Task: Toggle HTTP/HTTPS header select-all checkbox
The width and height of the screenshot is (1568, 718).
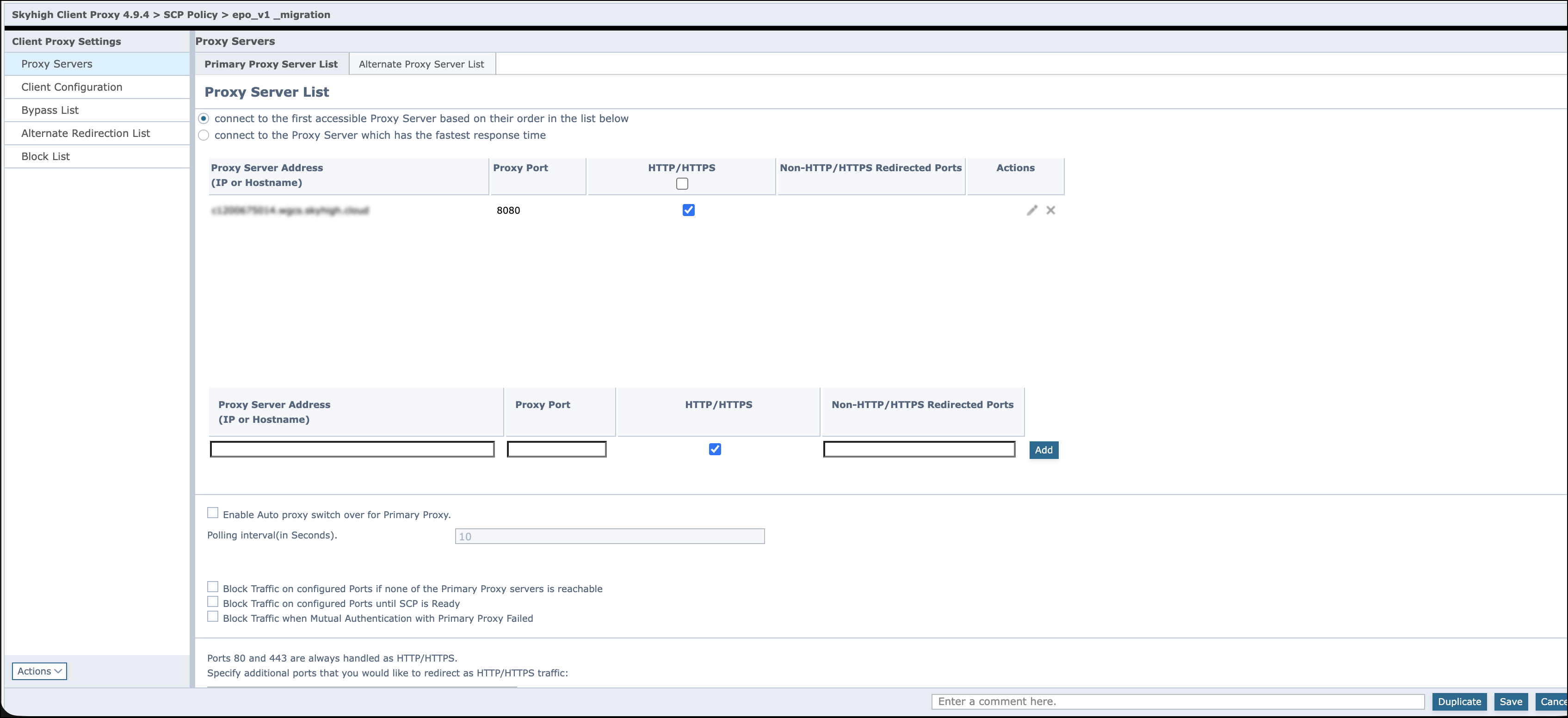Action: click(x=682, y=183)
